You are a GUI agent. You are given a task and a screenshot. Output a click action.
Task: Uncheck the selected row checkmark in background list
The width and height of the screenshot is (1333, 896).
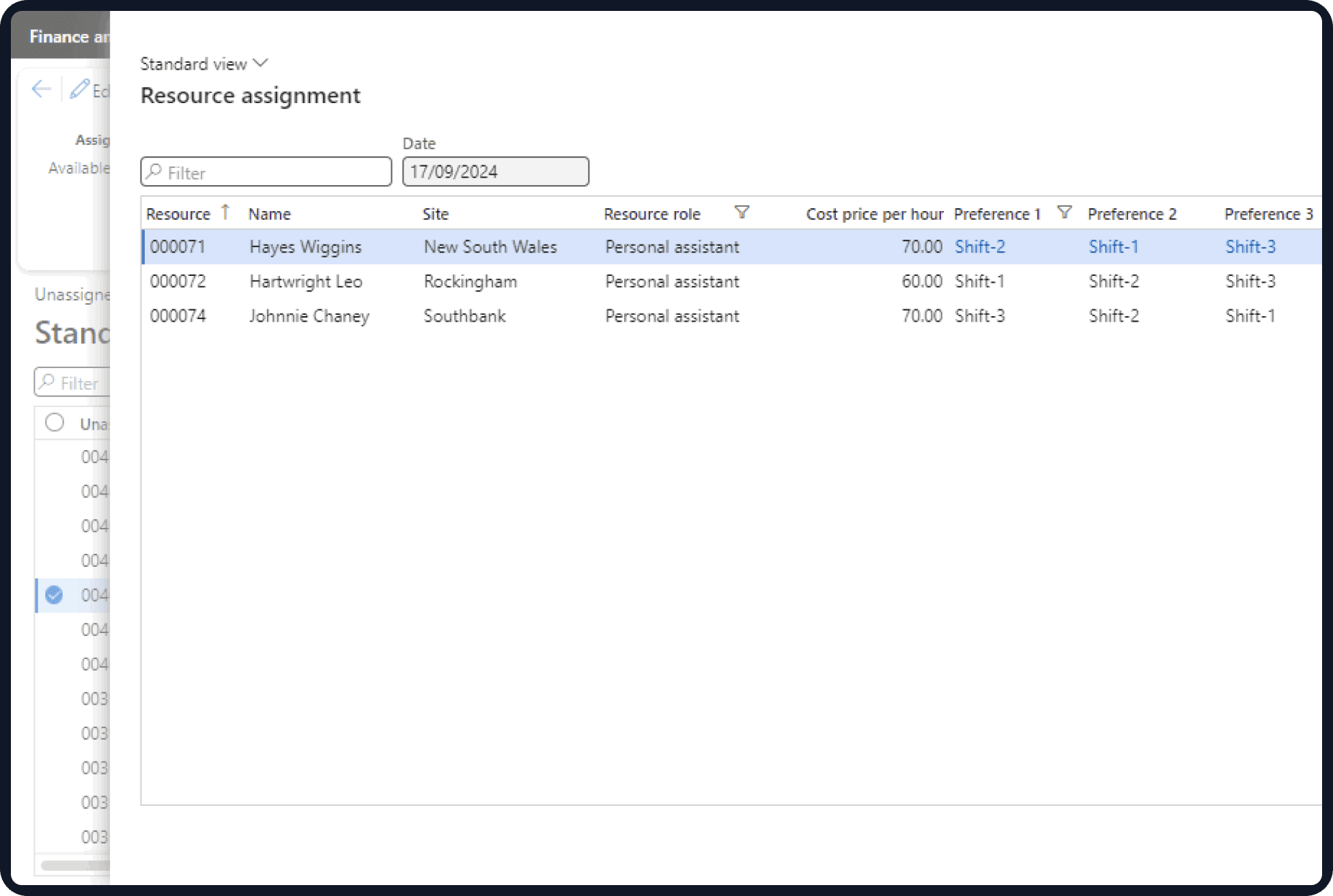tap(54, 595)
